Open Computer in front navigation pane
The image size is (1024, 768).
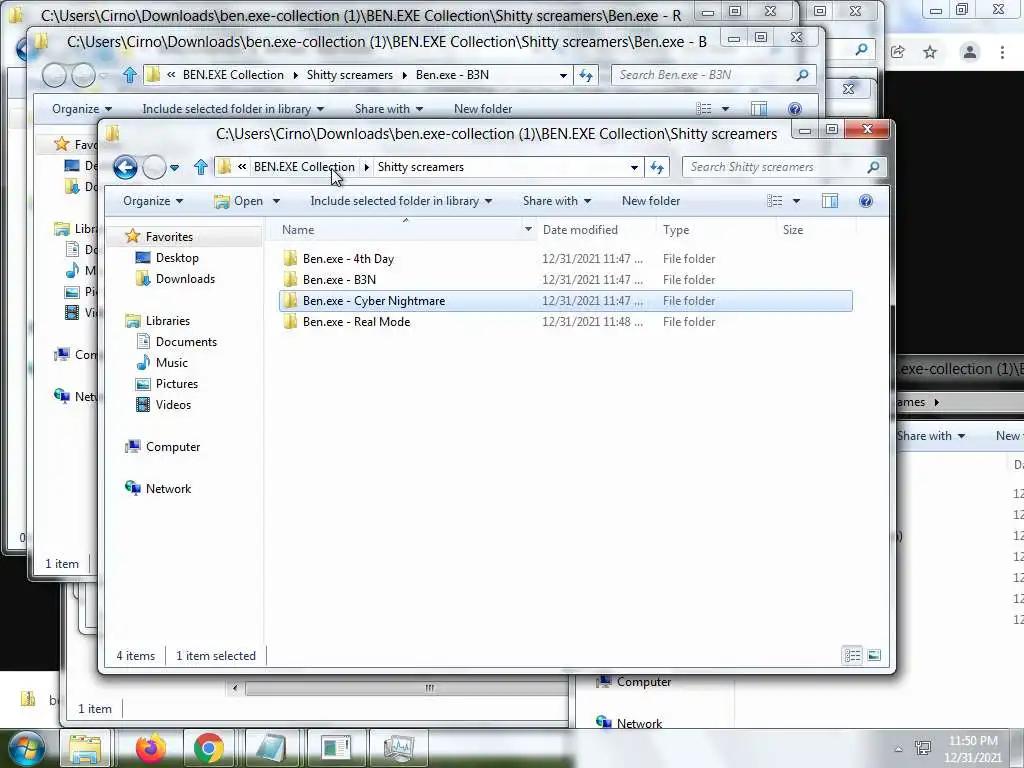click(172, 447)
